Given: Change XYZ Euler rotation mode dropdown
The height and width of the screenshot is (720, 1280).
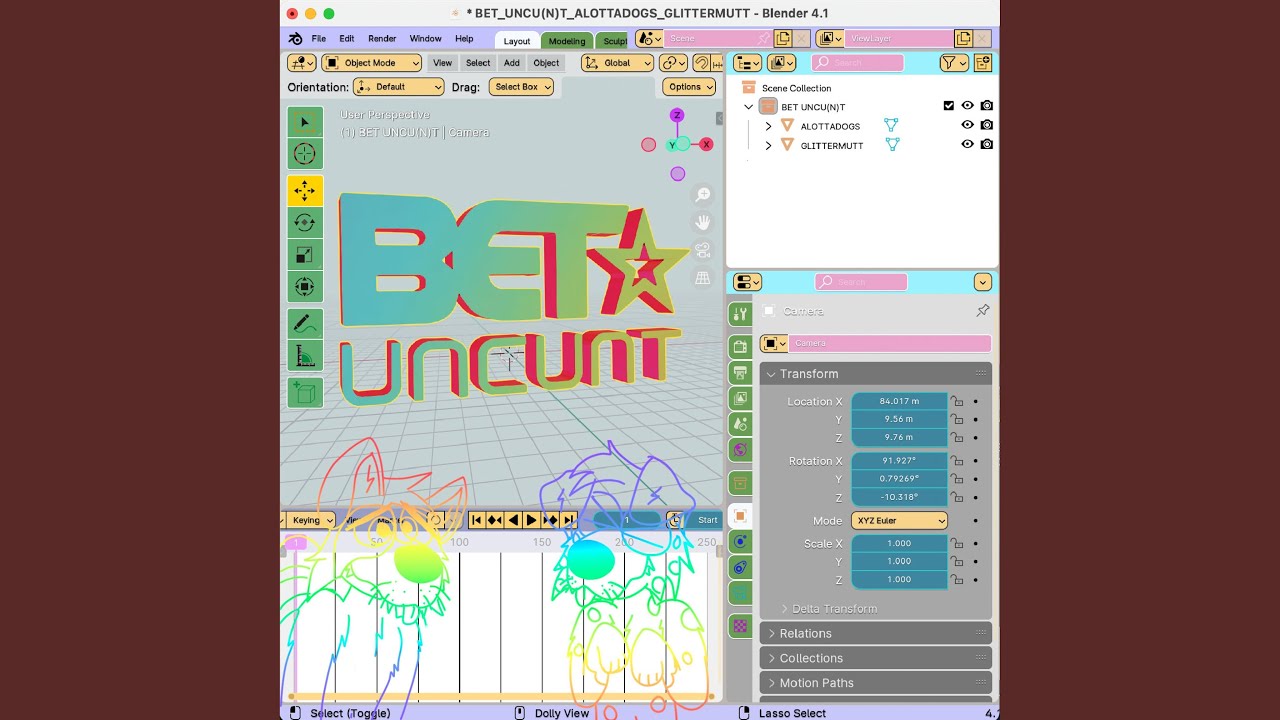Looking at the screenshot, I should (x=899, y=521).
